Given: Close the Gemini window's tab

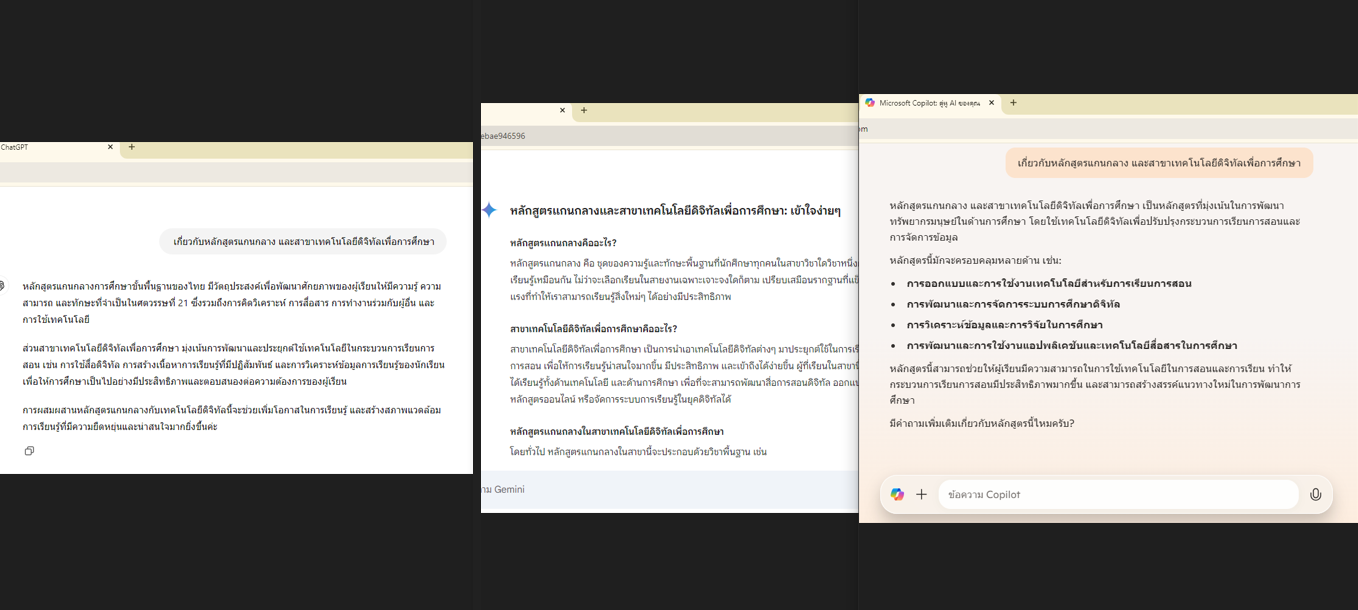Looking at the screenshot, I should pyautogui.click(x=562, y=110).
